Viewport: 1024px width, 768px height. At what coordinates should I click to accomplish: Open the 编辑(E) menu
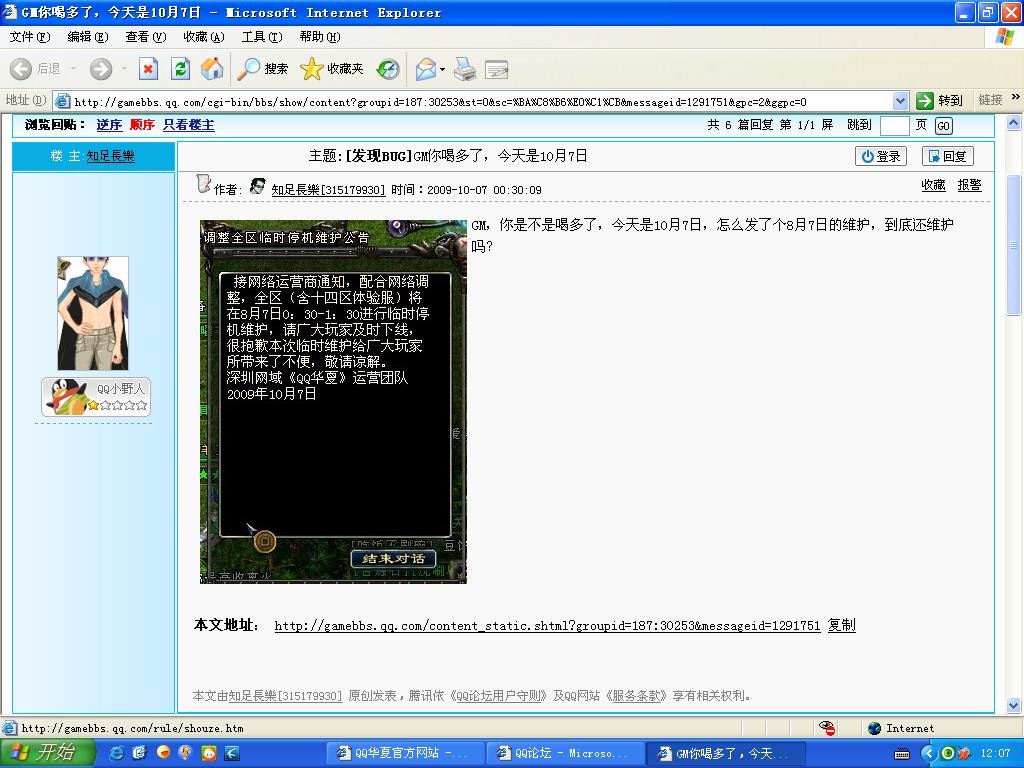88,37
